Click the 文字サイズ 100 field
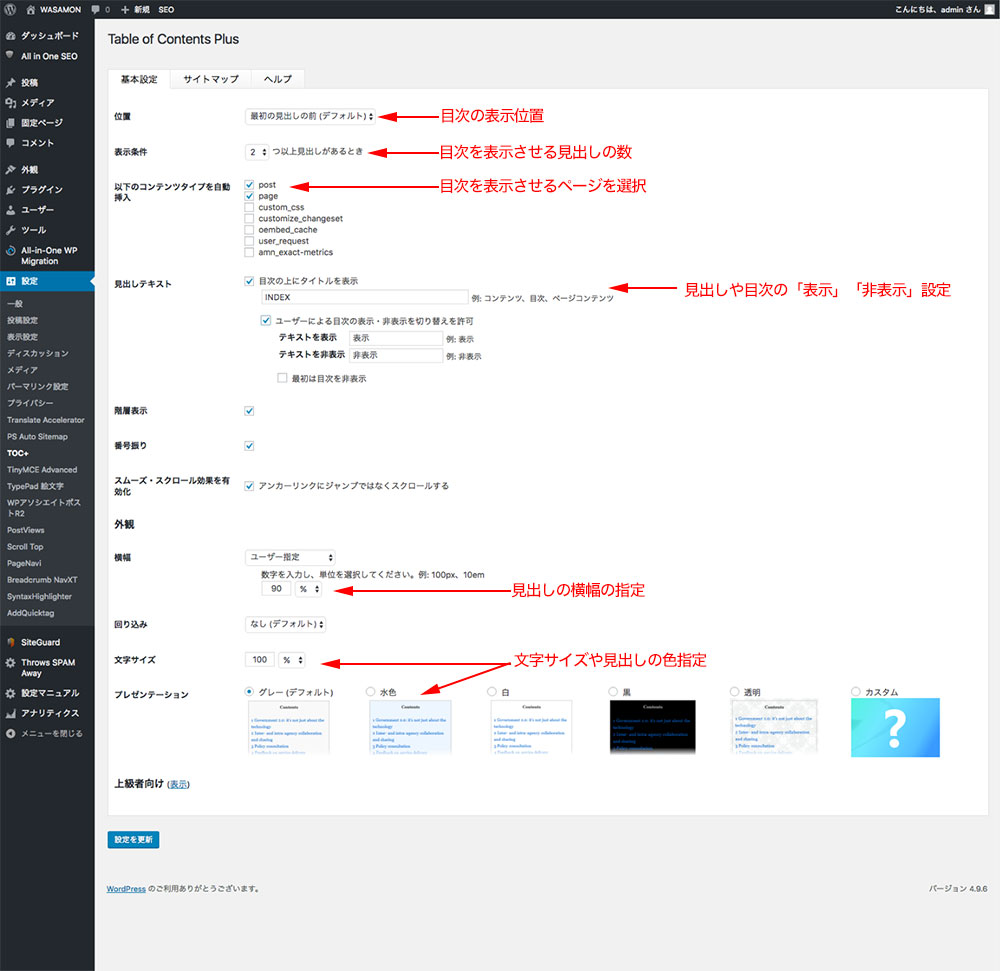 260,660
